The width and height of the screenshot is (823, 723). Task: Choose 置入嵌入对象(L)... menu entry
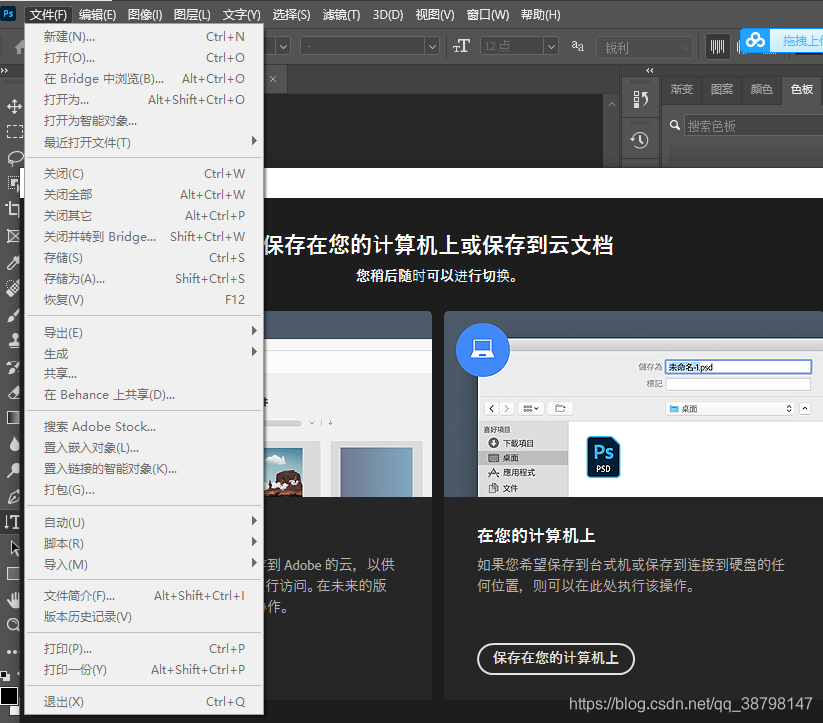pyautogui.click(x=144, y=448)
